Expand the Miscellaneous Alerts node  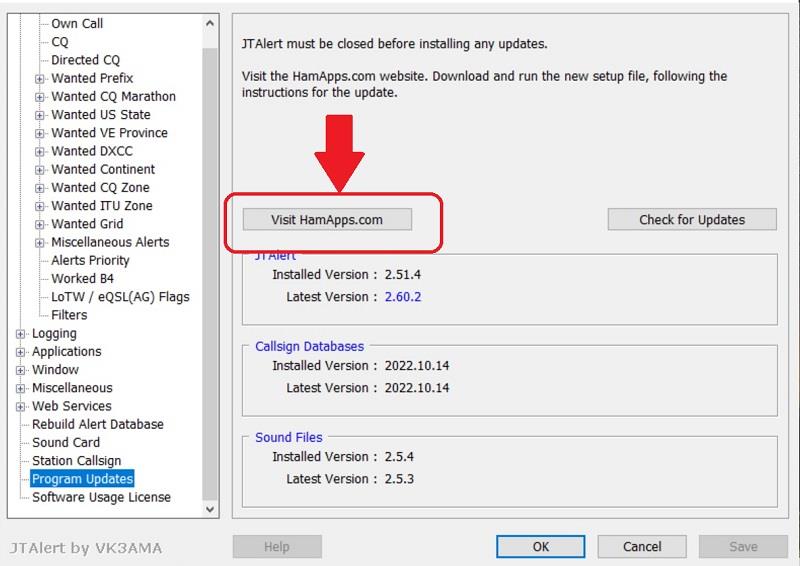39,243
